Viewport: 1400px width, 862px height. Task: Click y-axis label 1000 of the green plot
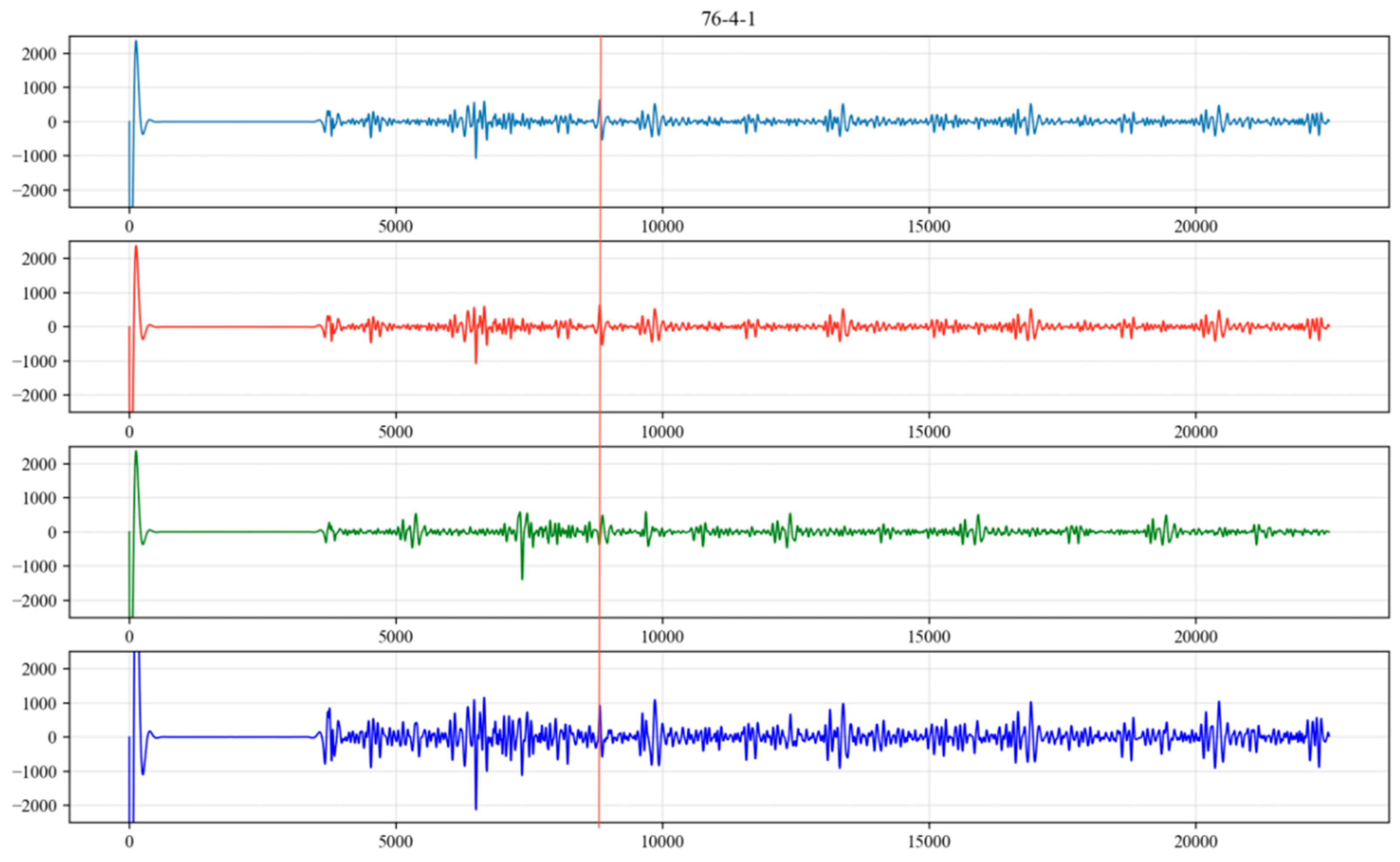pos(39,498)
